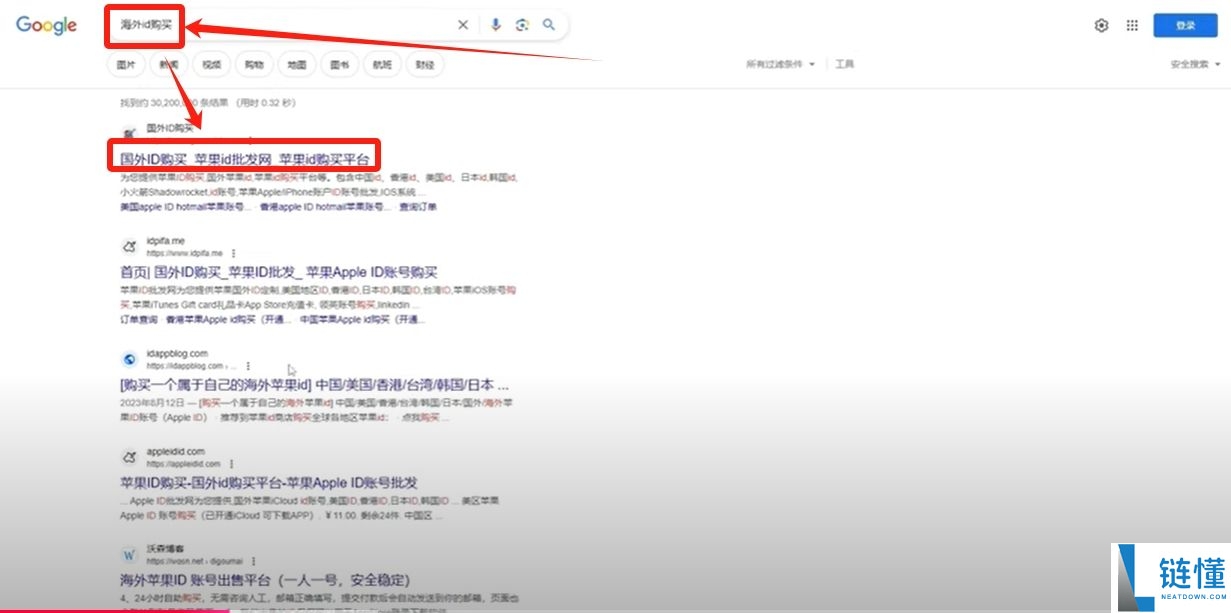Screen dimensions: 1231x613
Task: Open the 查询订单 sitelink
Action: (418, 207)
